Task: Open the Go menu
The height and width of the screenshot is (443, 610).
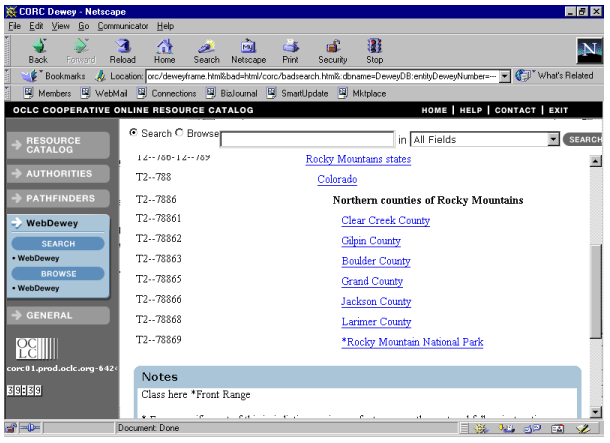Action: (84, 26)
